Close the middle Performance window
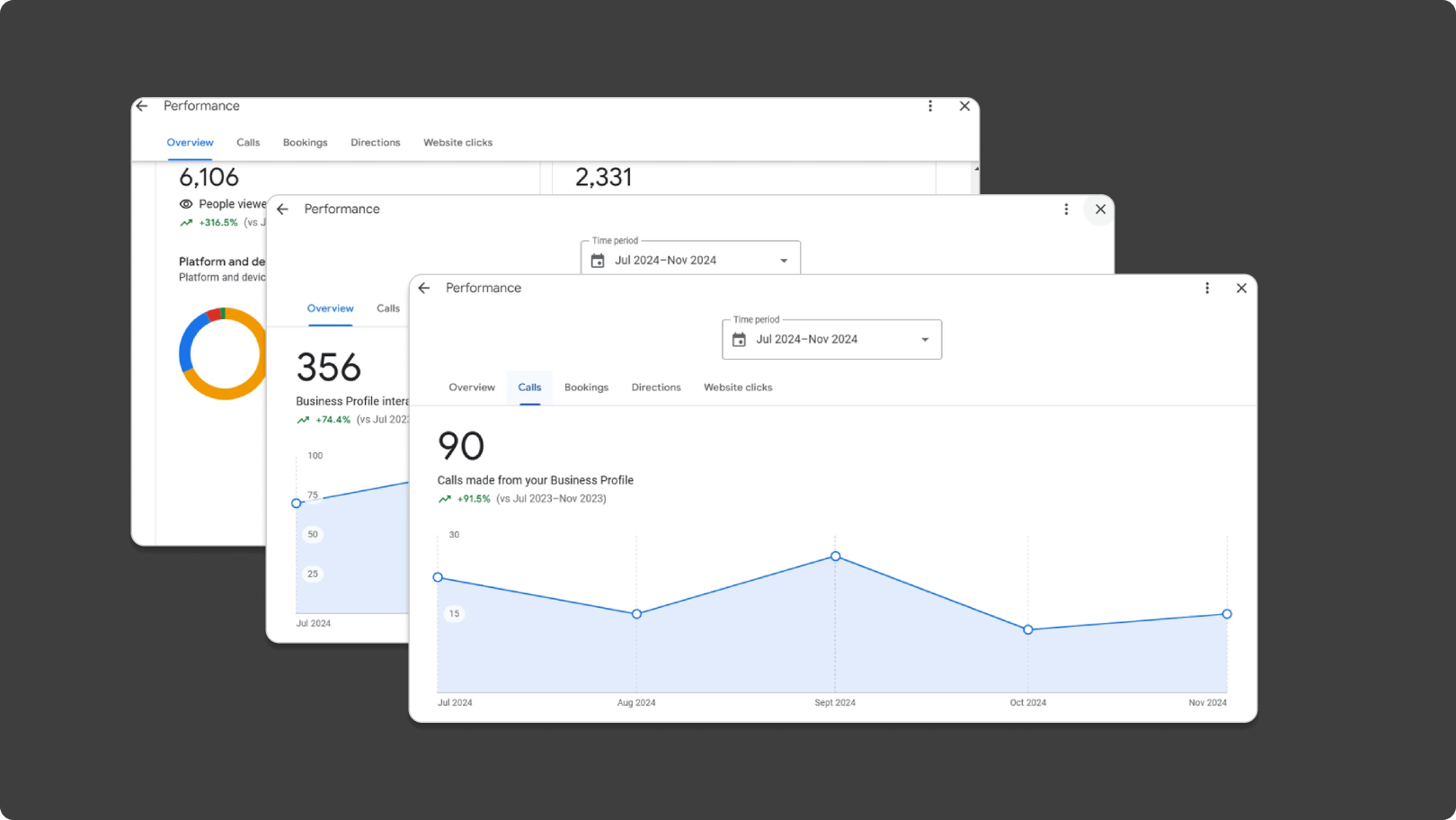The height and width of the screenshot is (820, 1456). [x=1100, y=209]
